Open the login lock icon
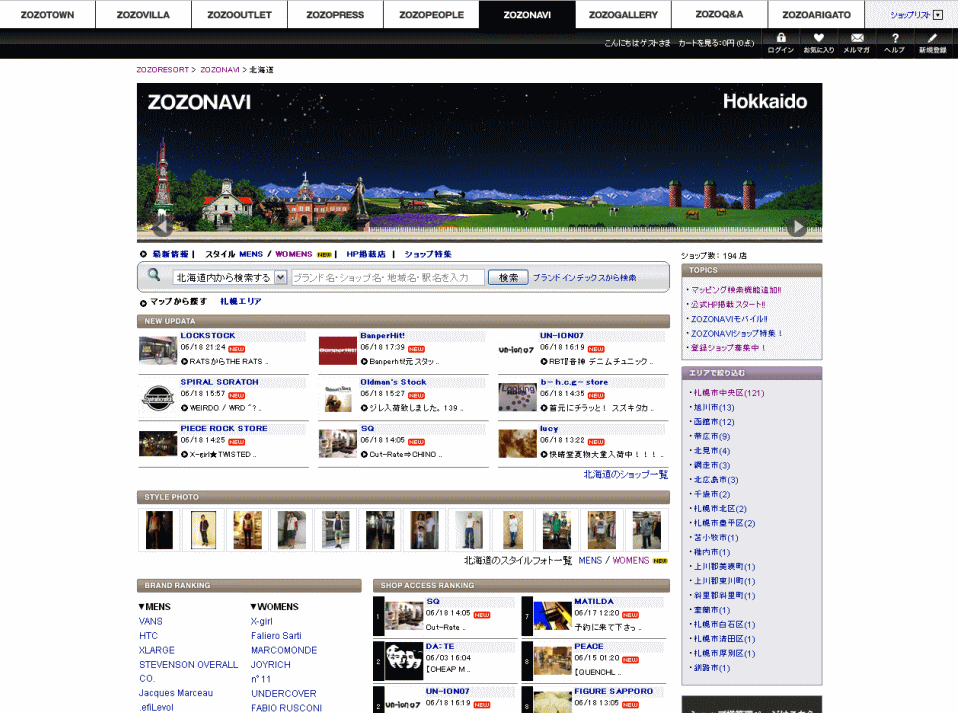 [781, 43]
